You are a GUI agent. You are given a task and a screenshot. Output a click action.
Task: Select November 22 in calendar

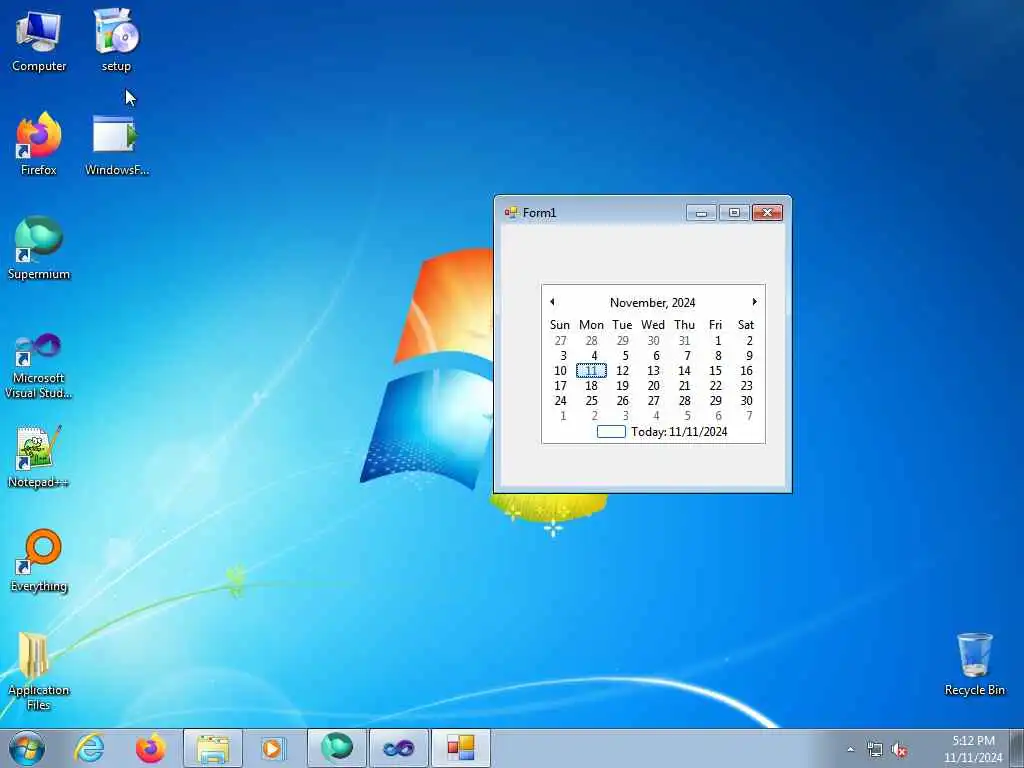[x=715, y=386]
